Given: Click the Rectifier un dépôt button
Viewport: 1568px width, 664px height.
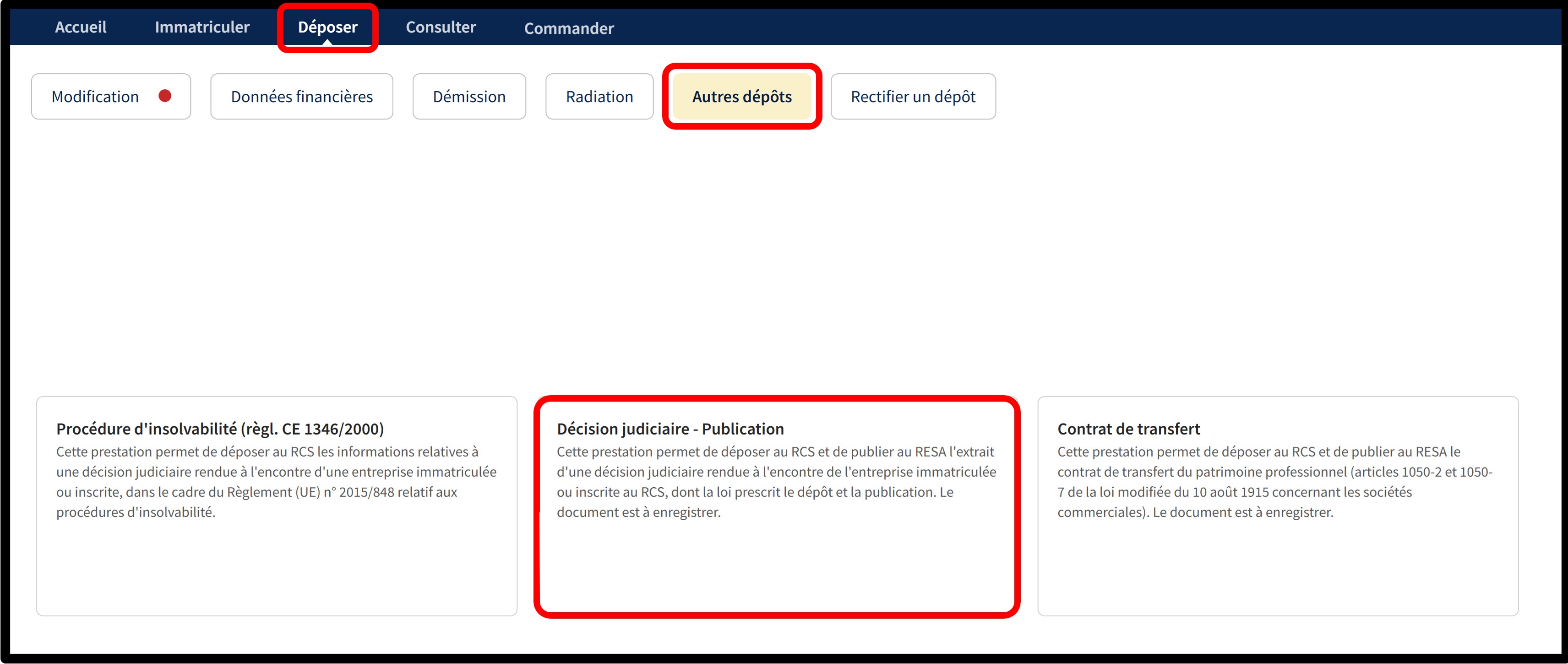Looking at the screenshot, I should coord(912,97).
